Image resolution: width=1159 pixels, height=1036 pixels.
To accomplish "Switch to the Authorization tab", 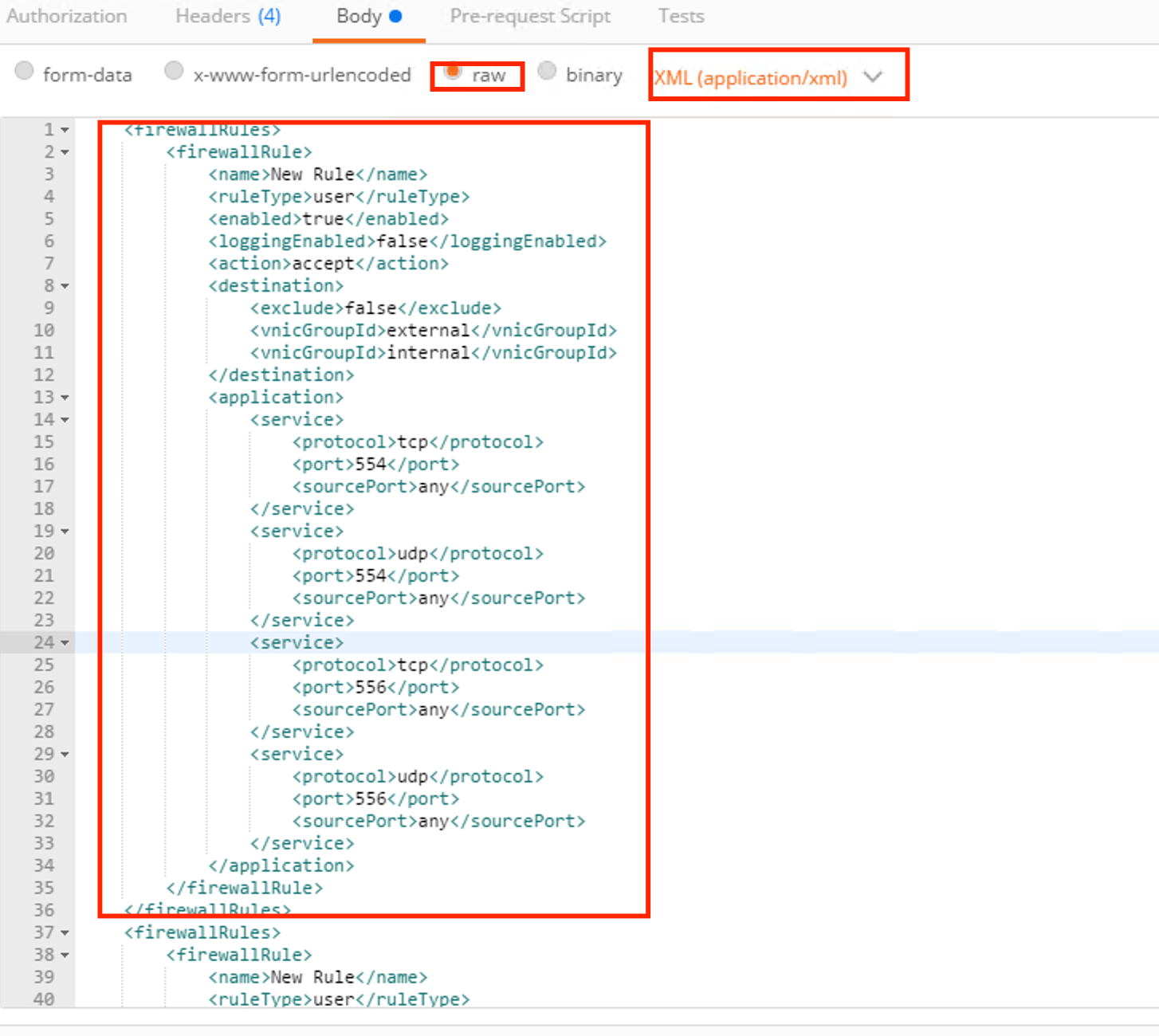I will tap(67, 16).
